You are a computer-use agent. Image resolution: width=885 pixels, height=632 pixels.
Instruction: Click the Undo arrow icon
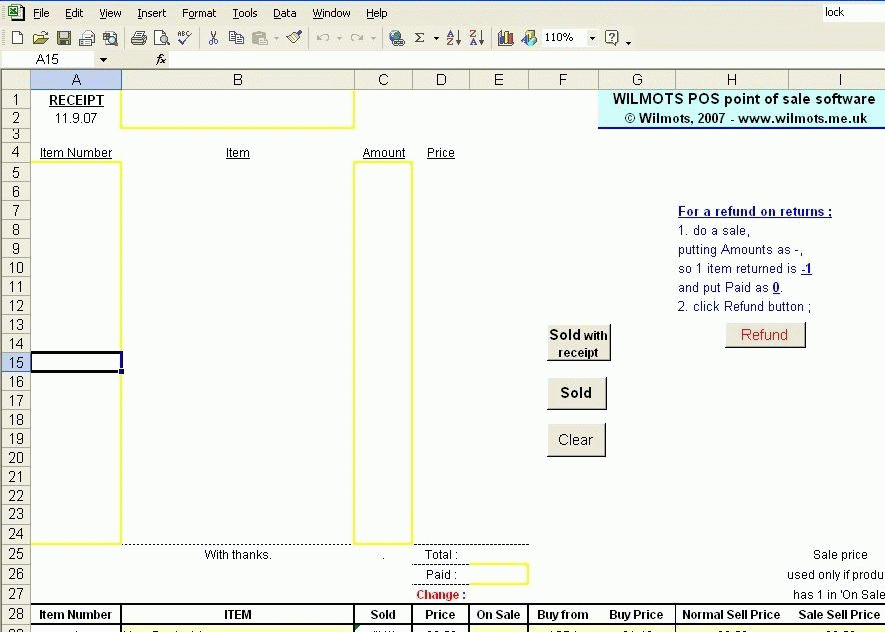[323, 38]
